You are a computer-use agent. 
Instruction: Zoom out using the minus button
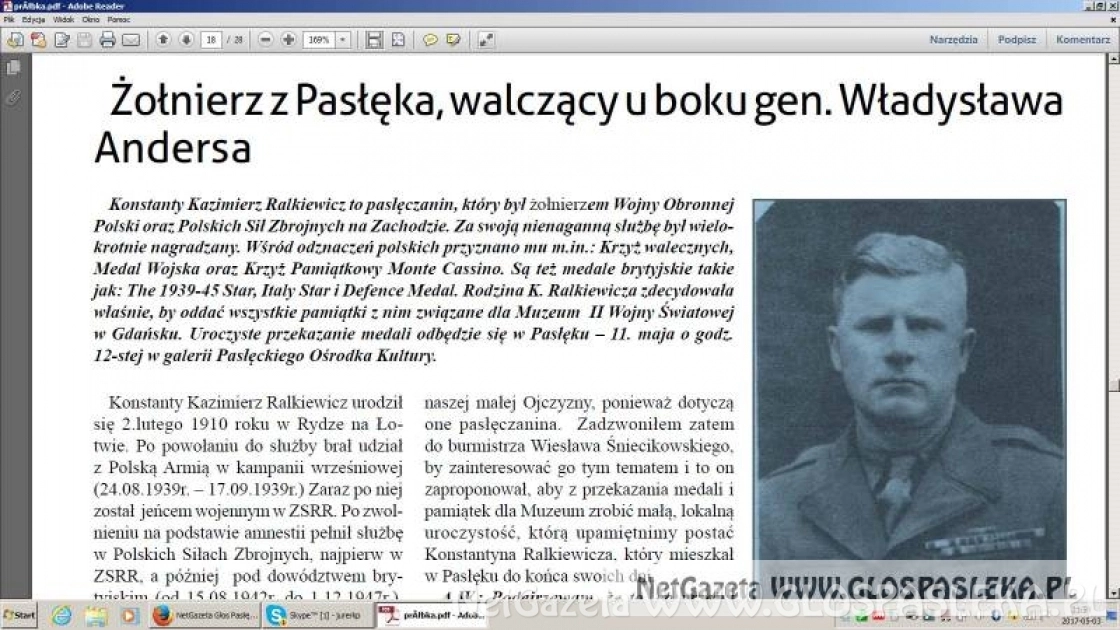tap(265, 40)
